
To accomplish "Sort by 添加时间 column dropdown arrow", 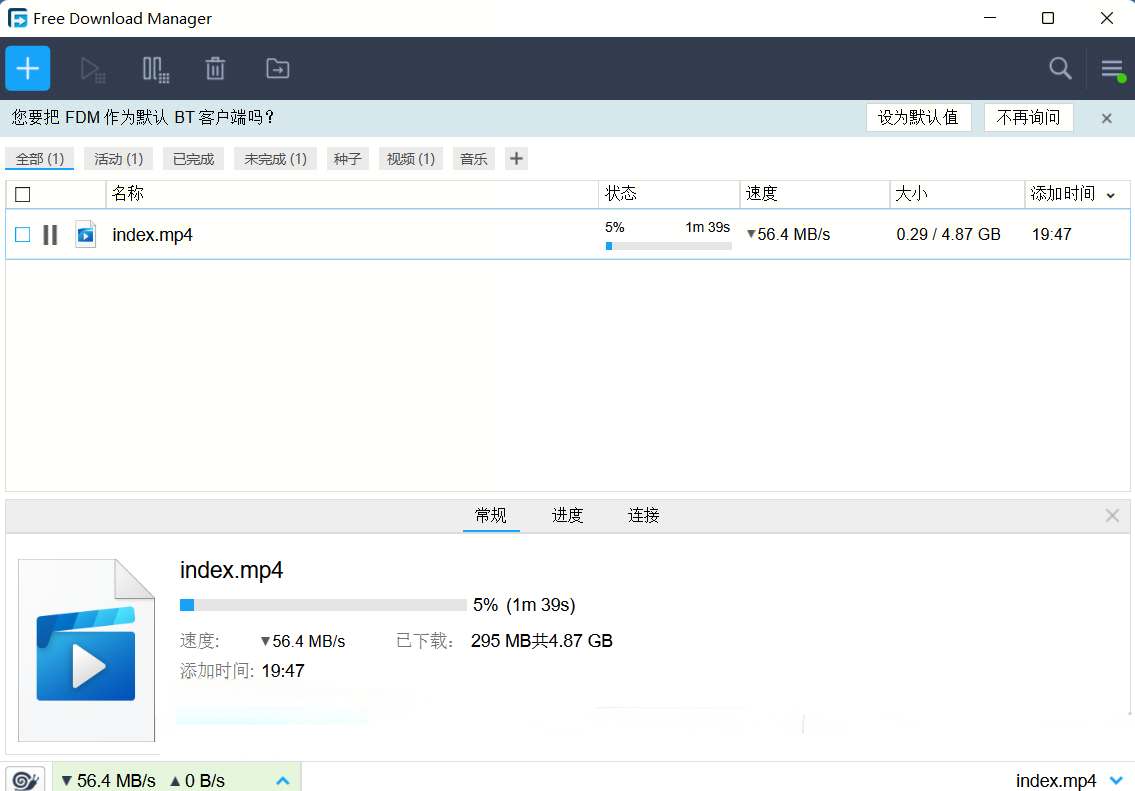I will click(x=1111, y=195).
